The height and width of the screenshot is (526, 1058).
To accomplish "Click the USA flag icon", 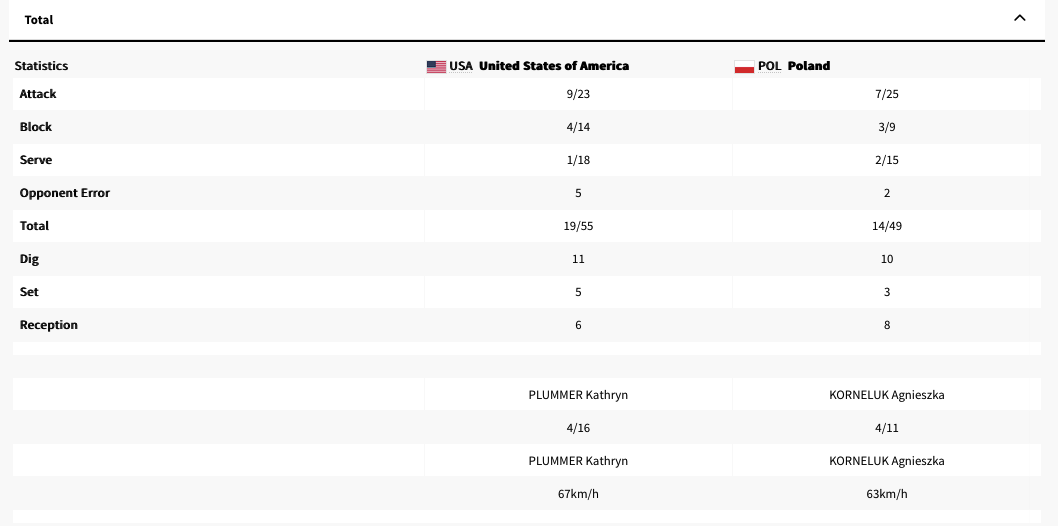I will (x=436, y=66).
